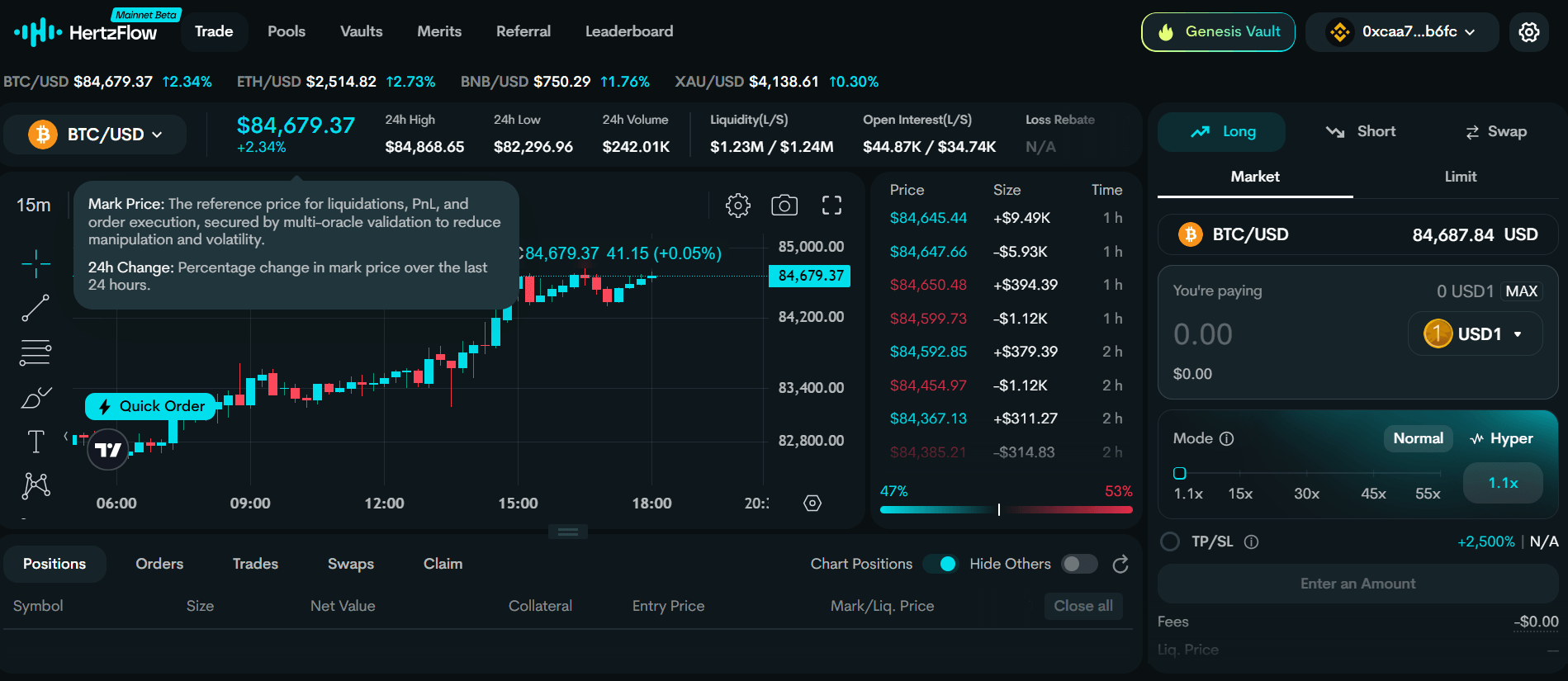Focus the You're paying amount field
This screenshot has width=1568, height=681.
1284,334
